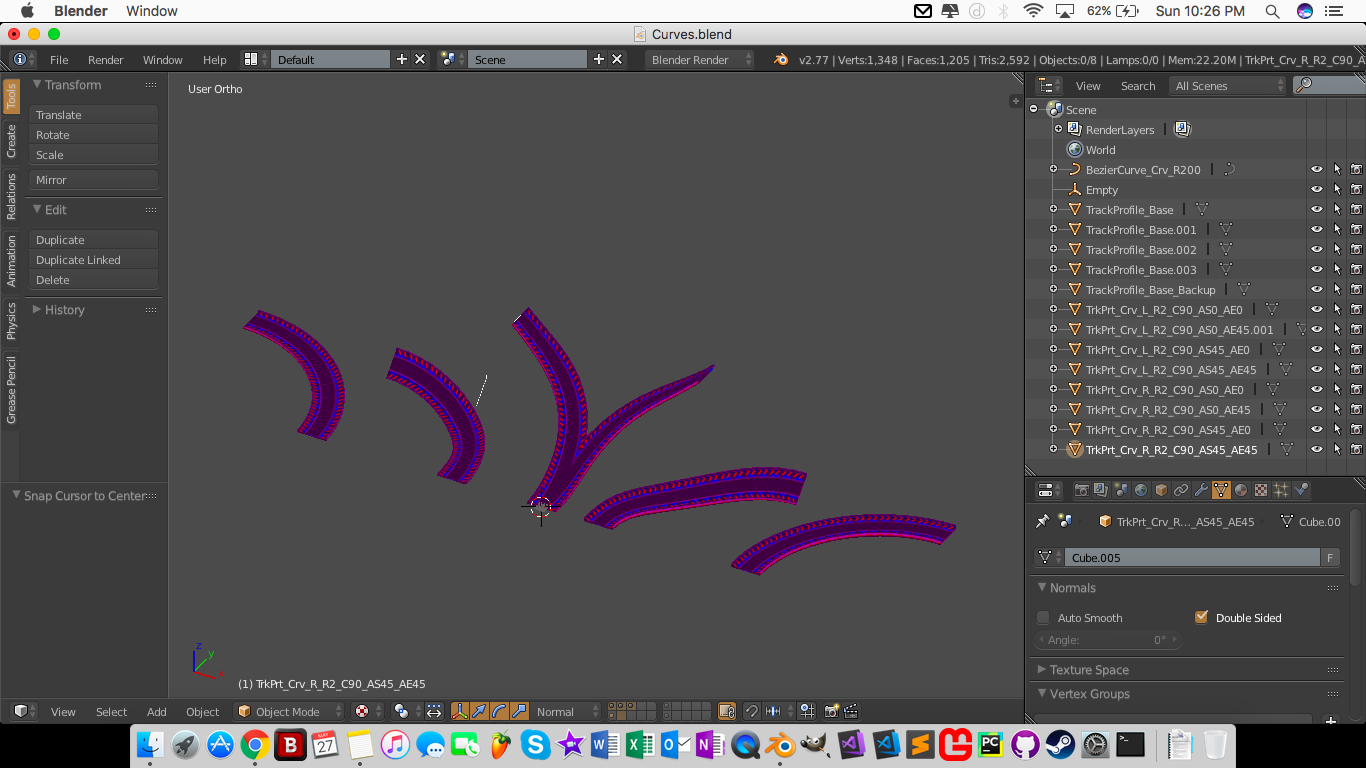Pin the properties context with pushpin
This screenshot has width=1366, height=768.
(x=1042, y=521)
